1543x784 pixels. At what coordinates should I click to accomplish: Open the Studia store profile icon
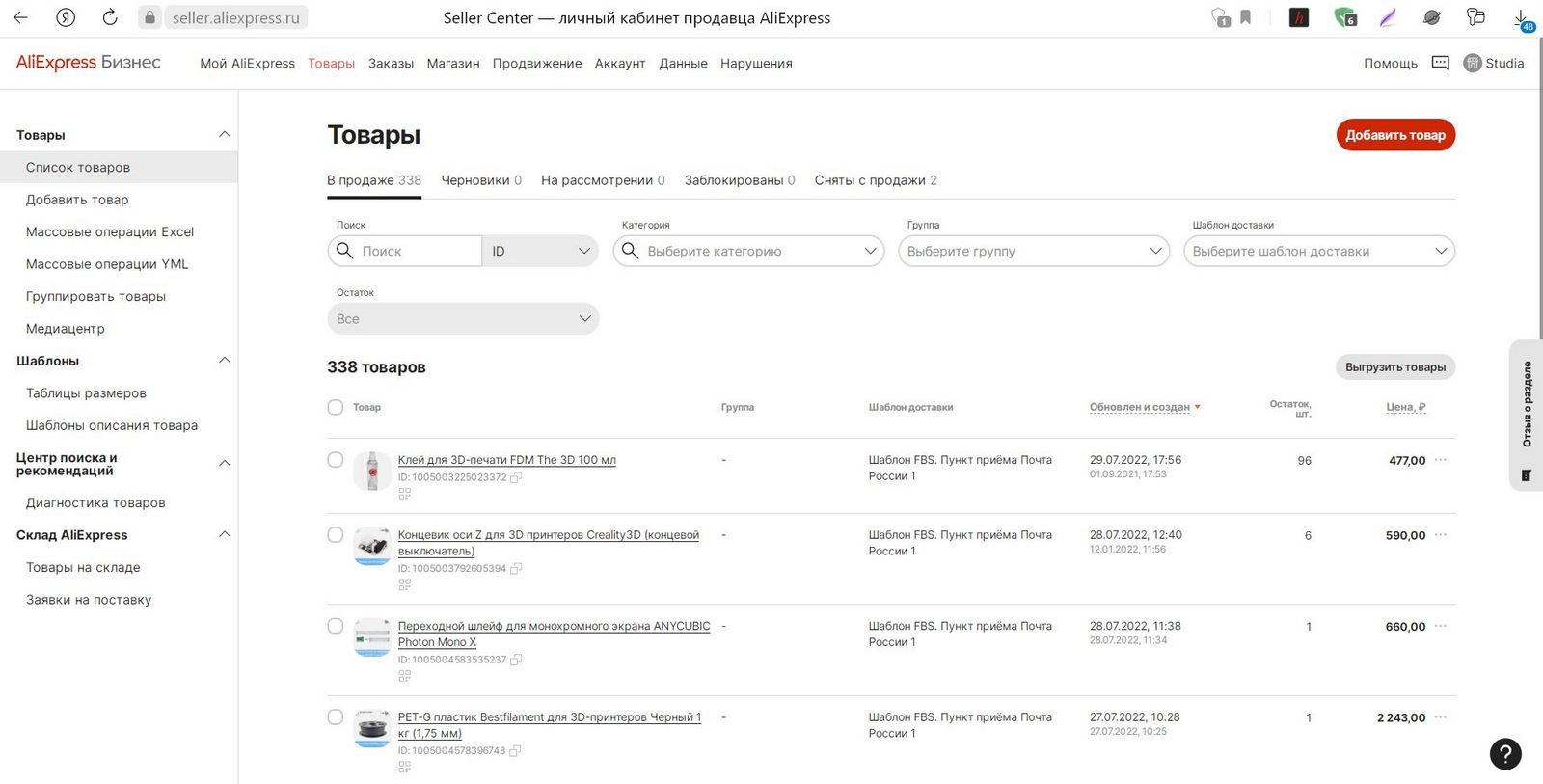point(1473,63)
